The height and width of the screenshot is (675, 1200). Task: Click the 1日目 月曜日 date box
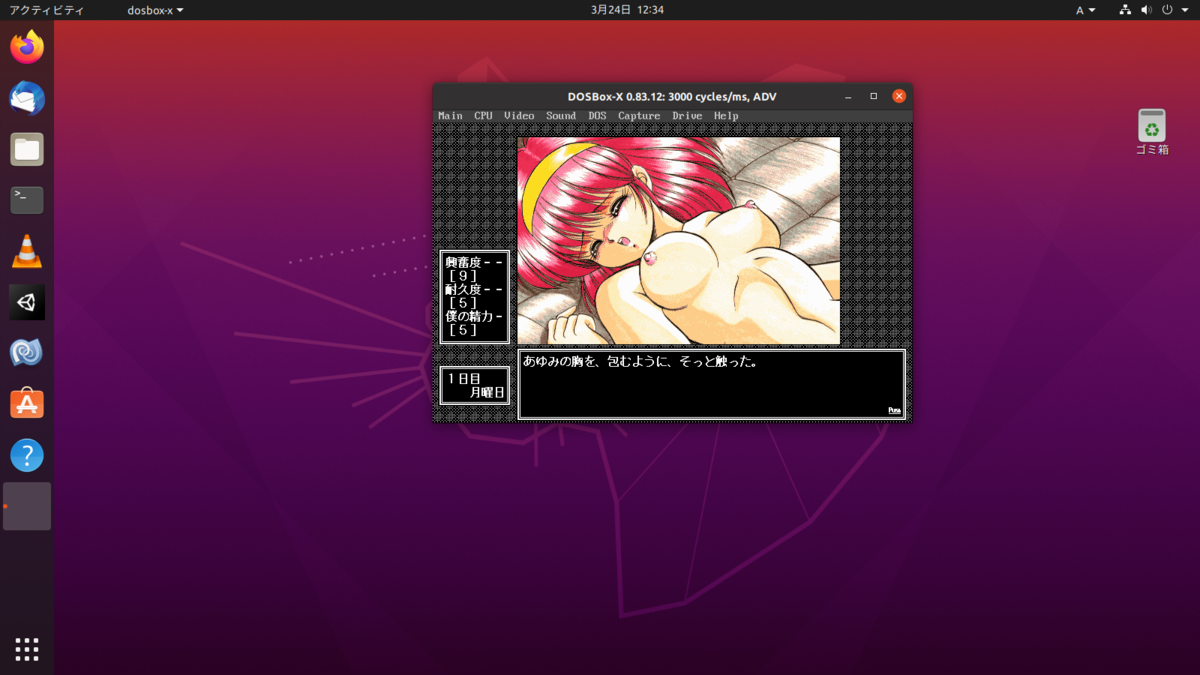[x=475, y=386]
